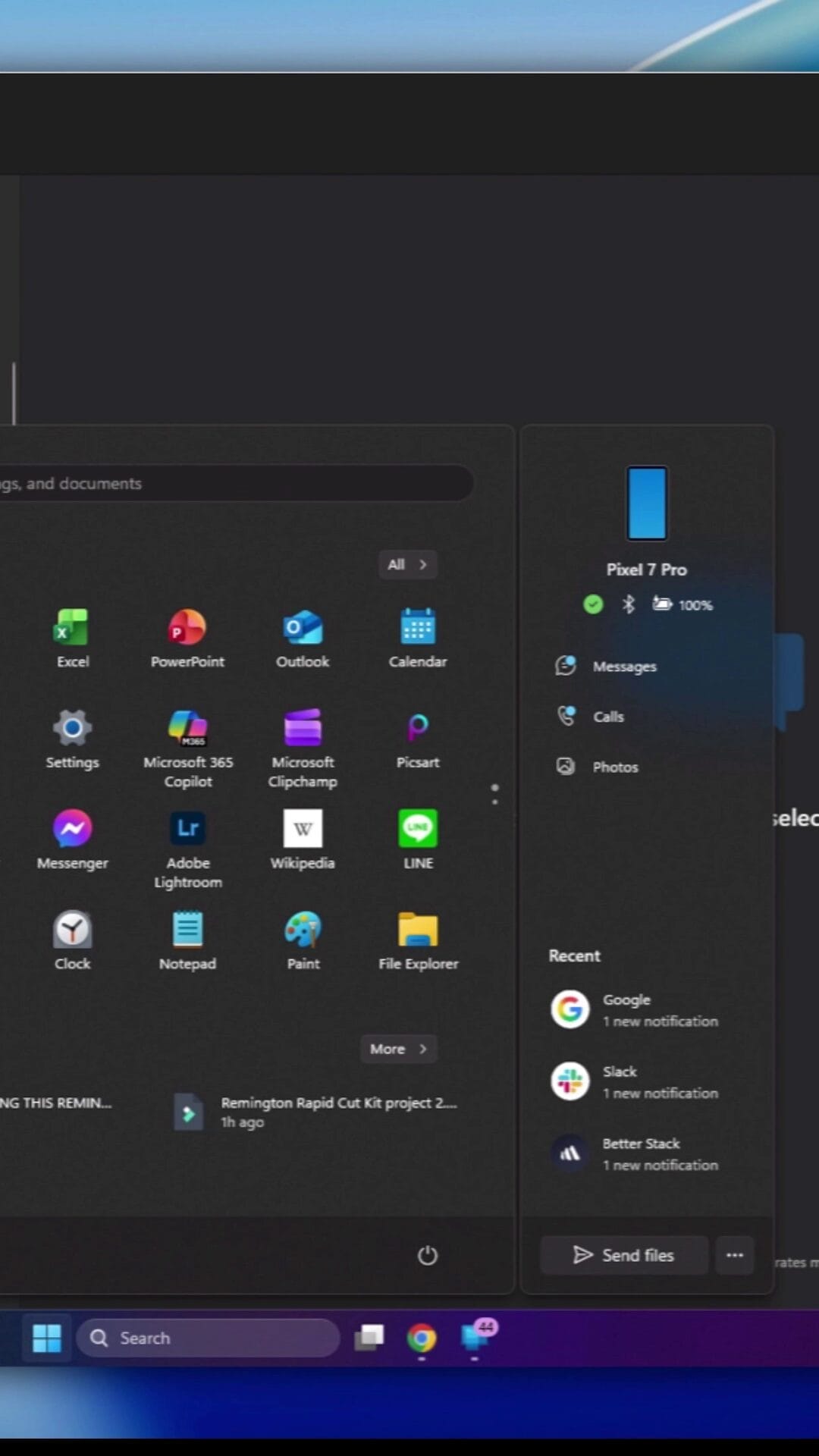The width and height of the screenshot is (819, 1456).
Task: Open Settings gear app
Action: point(72,739)
